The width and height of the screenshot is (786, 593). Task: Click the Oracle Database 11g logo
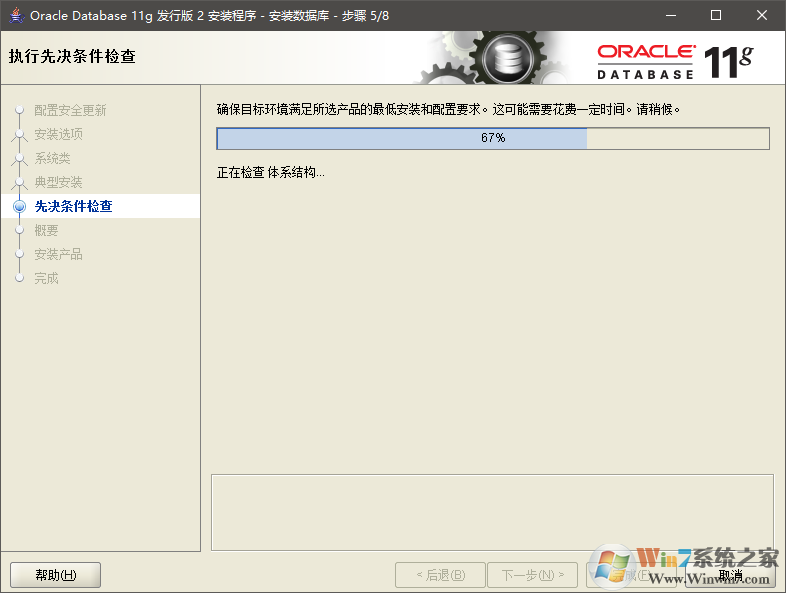tap(675, 62)
